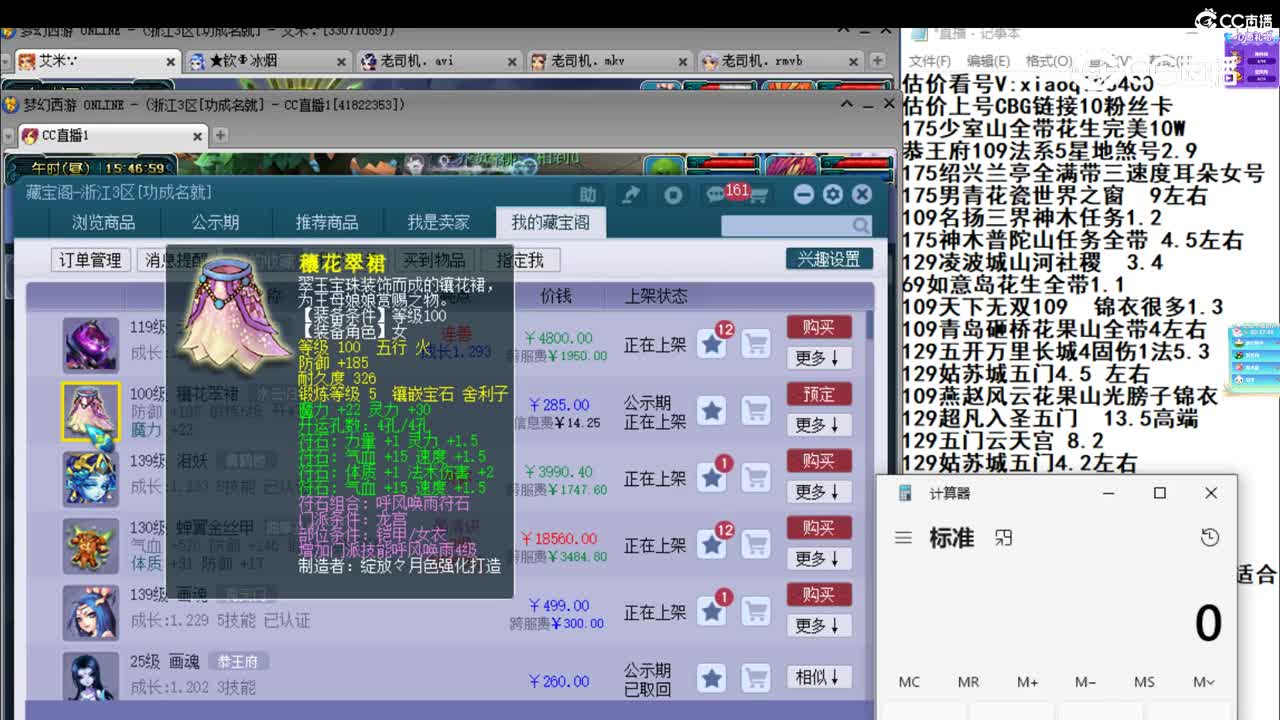Click 购买 for the ¥18560.00 item

[x=819, y=528]
